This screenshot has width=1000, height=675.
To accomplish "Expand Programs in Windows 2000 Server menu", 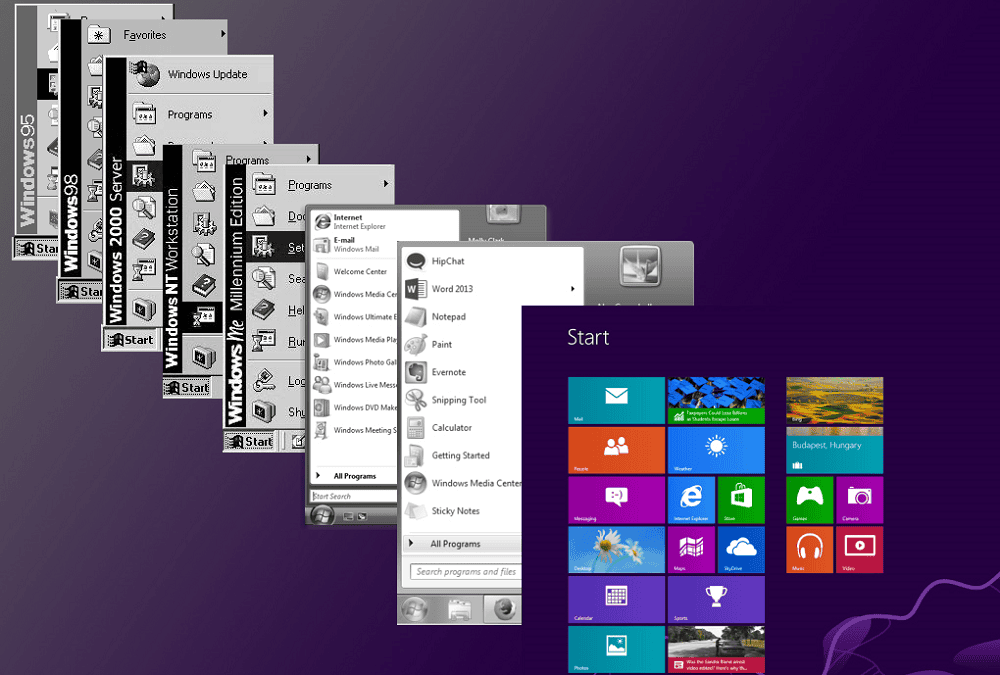I will (x=265, y=114).
